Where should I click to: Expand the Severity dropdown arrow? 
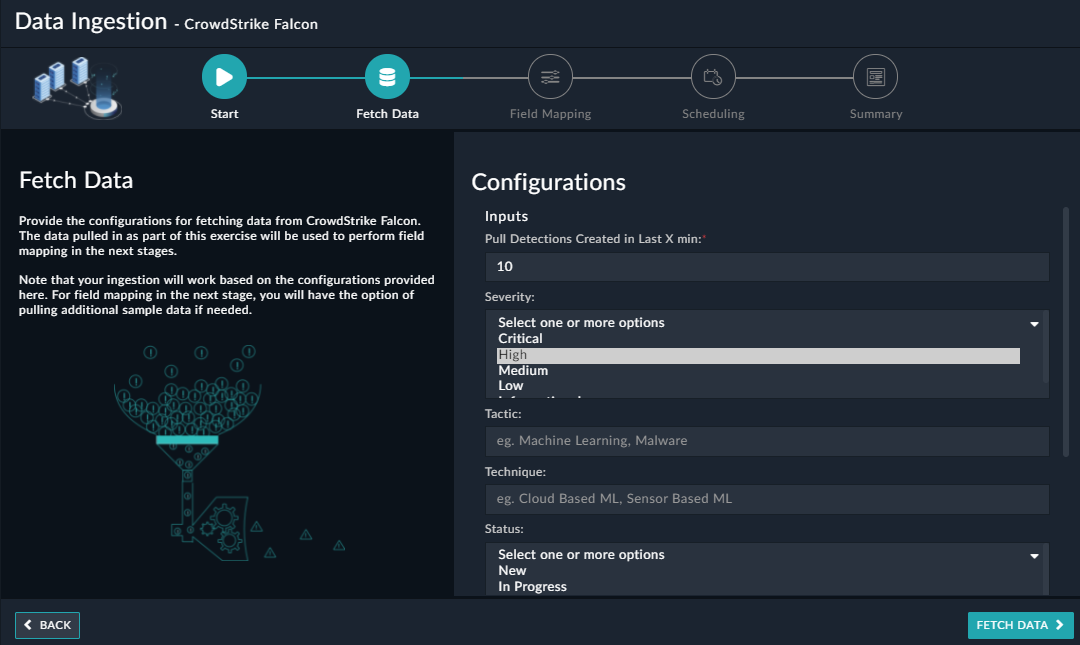pos(1034,324)
